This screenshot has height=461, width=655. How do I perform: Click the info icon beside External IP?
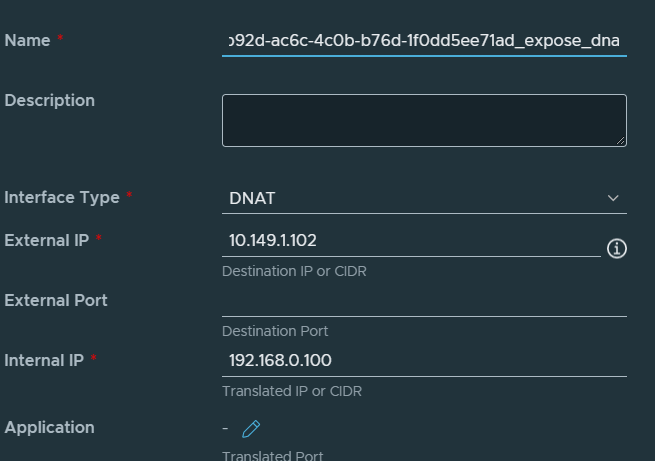[x=617, y=248]
